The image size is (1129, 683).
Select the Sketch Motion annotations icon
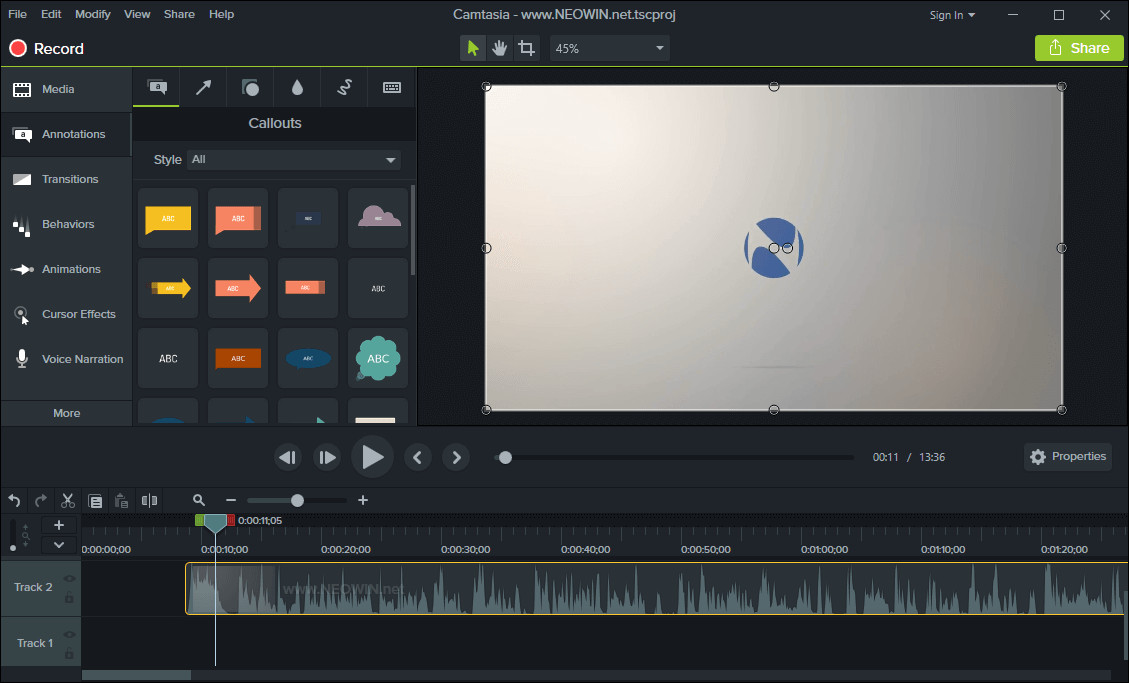click(344, 87)
